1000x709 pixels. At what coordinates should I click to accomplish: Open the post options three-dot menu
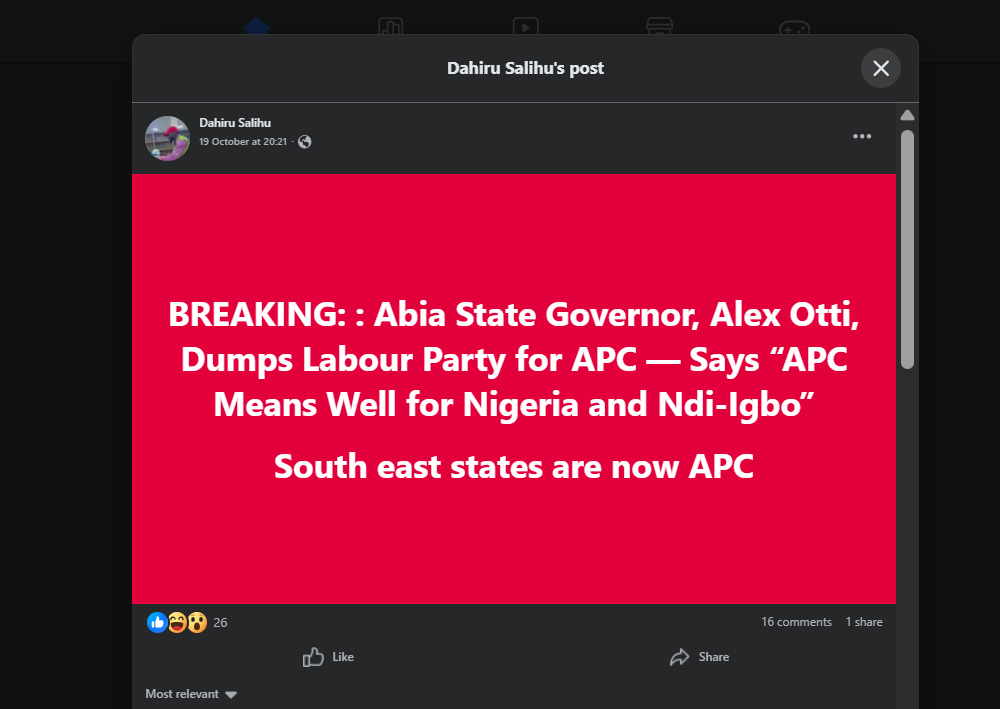click(862, 137)
